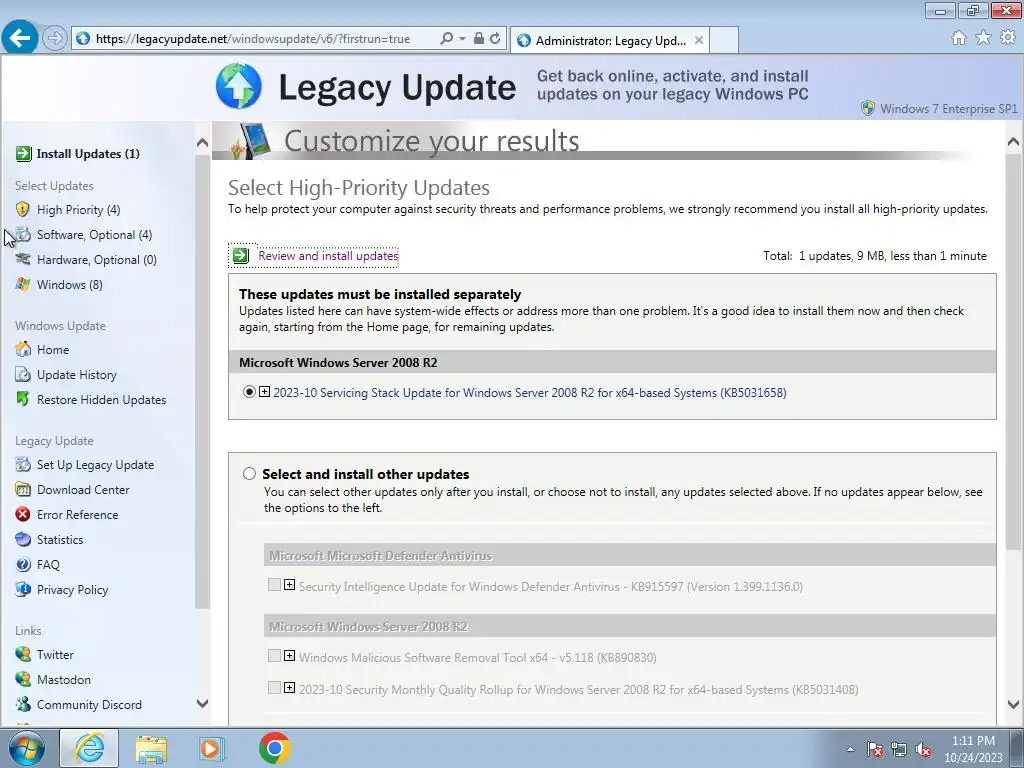Check the Malicious Software Removal Tool checkbox
The width and height of the screenshot is (1024, 768).
(274, 655)
